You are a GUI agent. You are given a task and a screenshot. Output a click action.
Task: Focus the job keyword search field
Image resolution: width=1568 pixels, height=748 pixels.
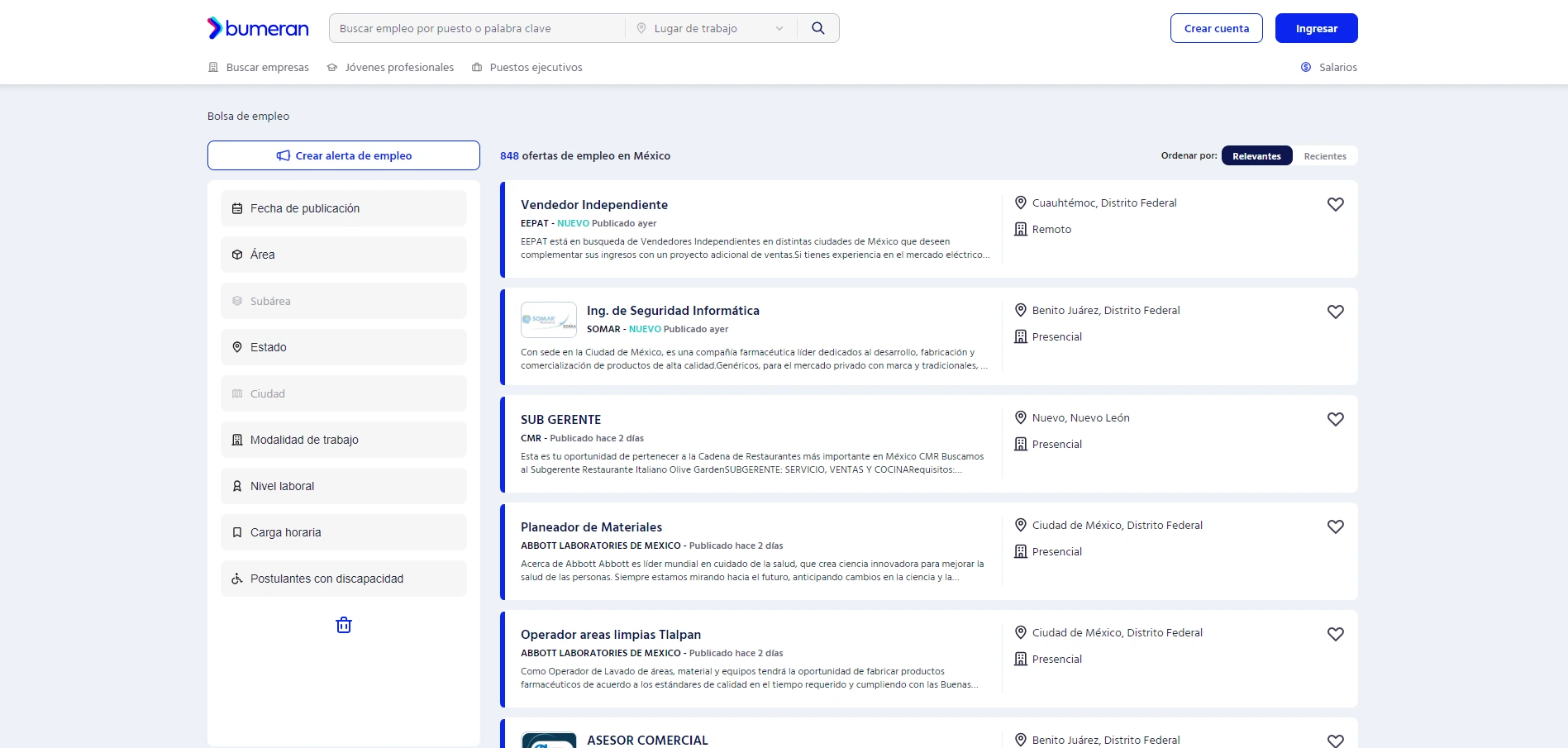point(477,28)
